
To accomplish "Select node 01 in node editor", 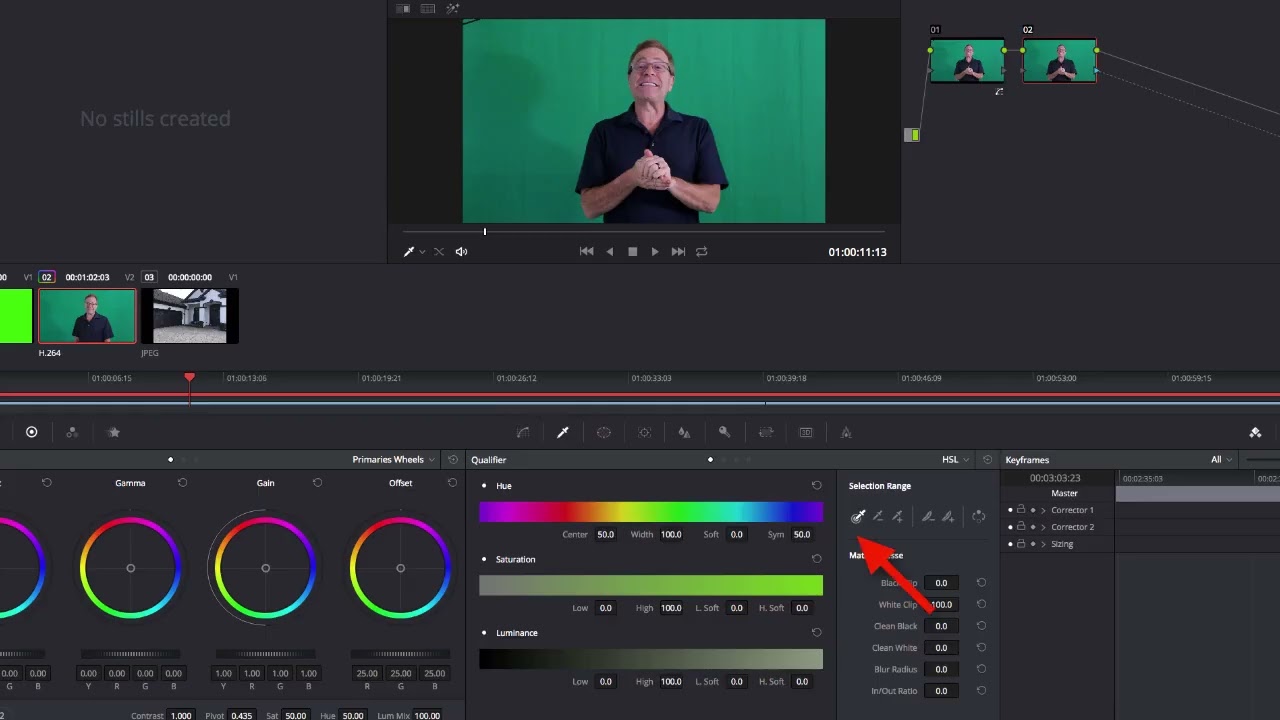I will click(x=967, y=61).
